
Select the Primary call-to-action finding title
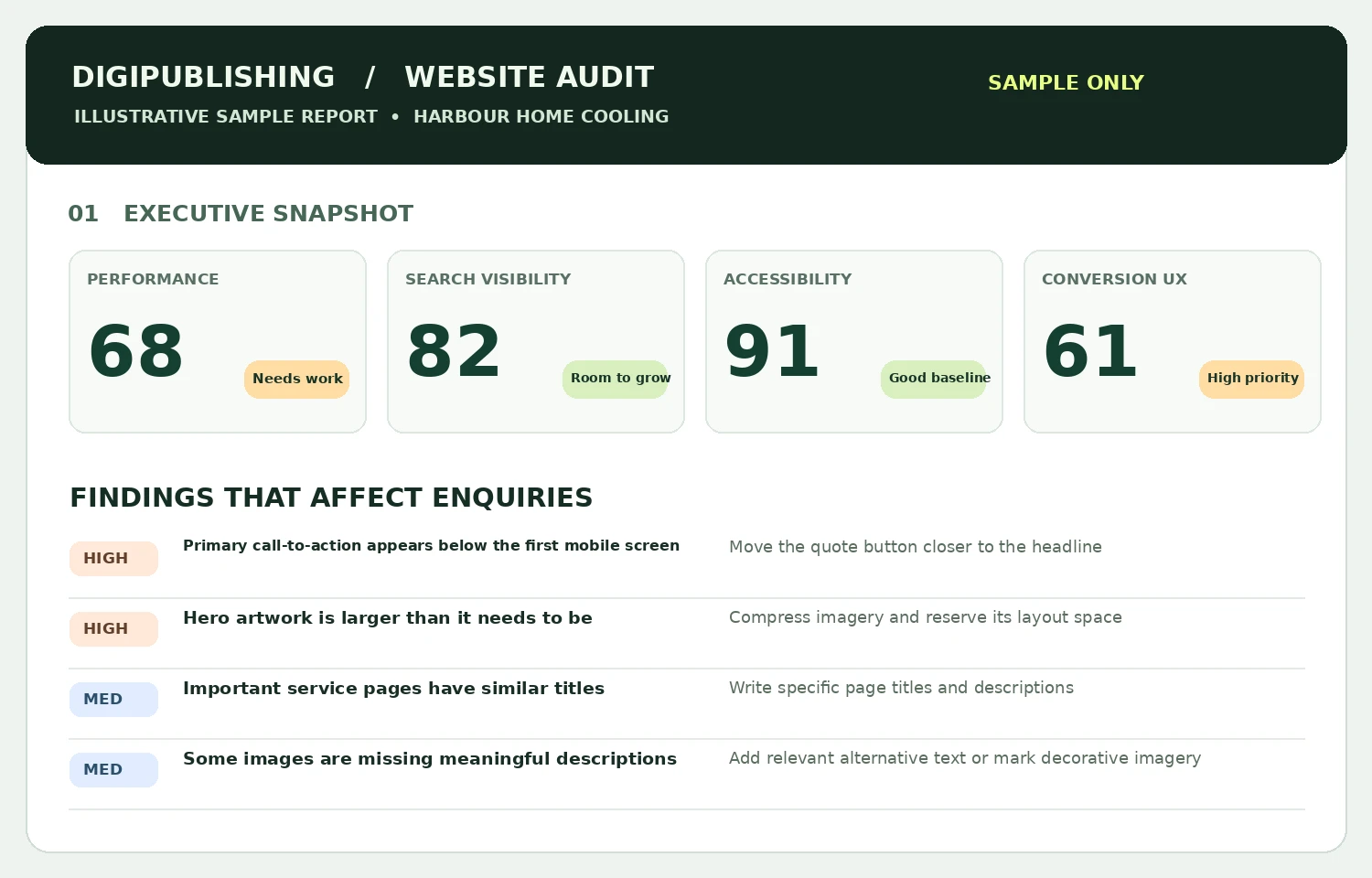point(432,546)
